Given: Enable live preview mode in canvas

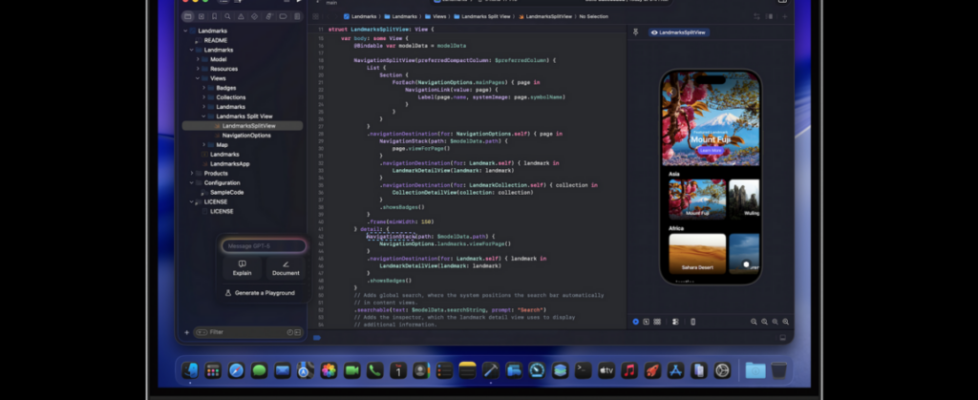Looking at the screenshot, I should [636, 322].
